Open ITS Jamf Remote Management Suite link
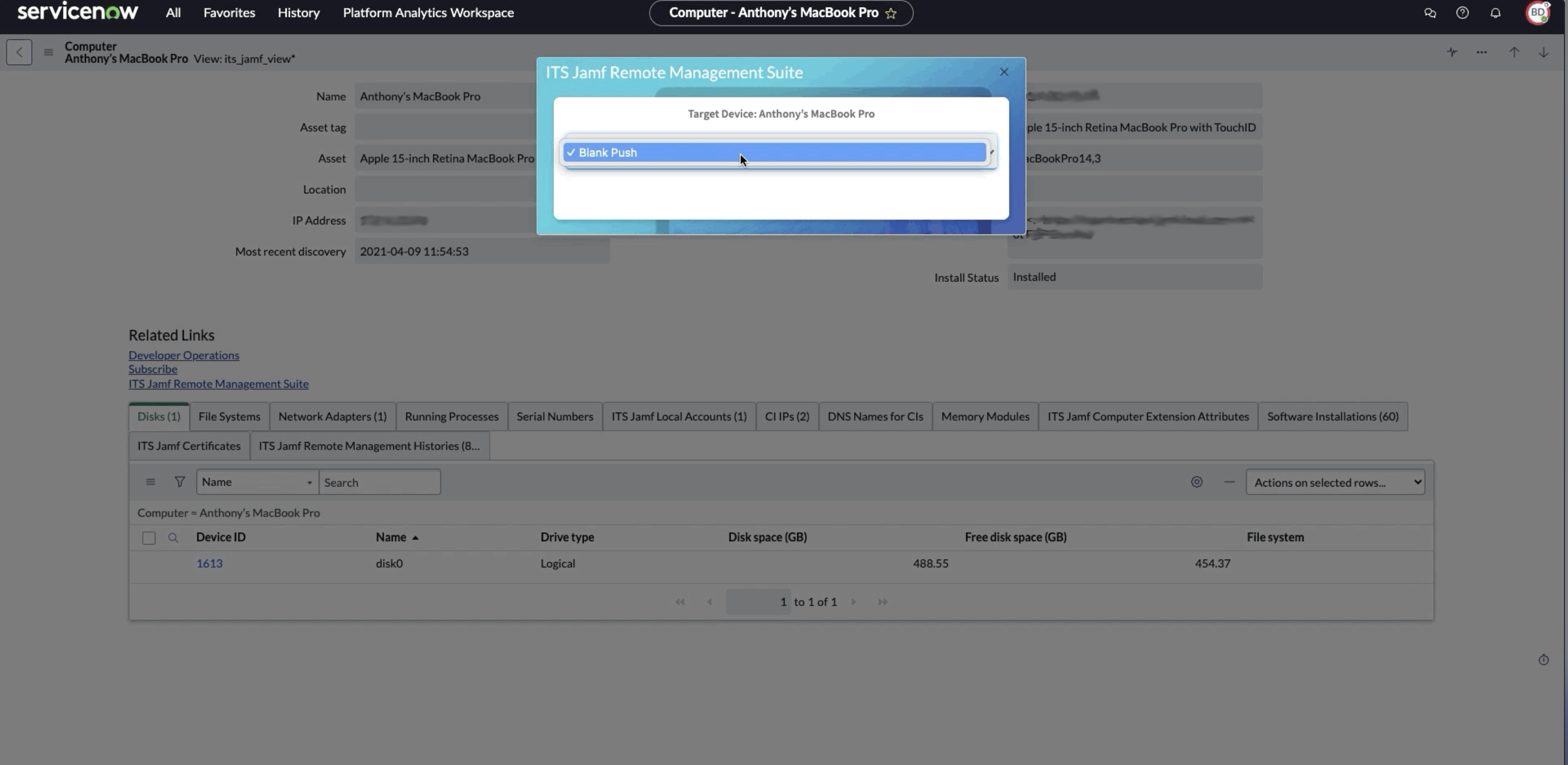Viewport: 1568px width, 765px height. point(218,383)
